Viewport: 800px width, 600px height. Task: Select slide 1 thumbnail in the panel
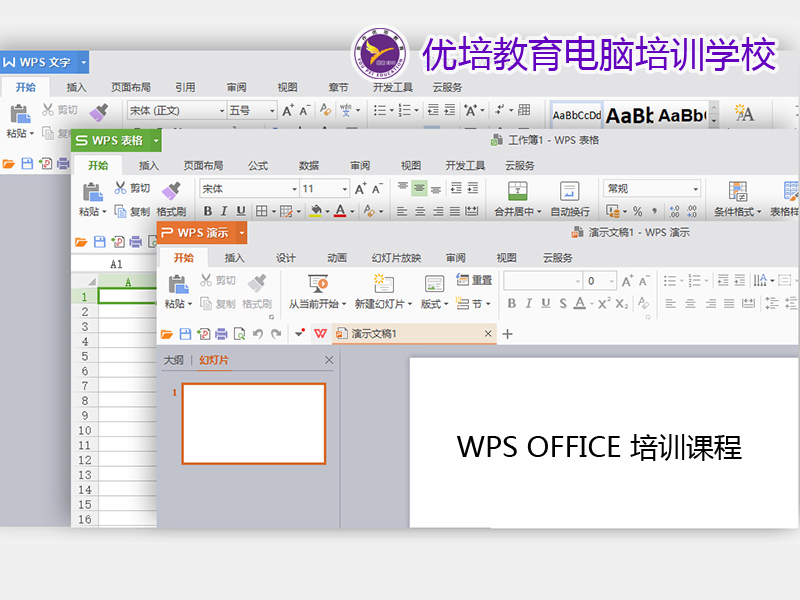click(253, 423)
